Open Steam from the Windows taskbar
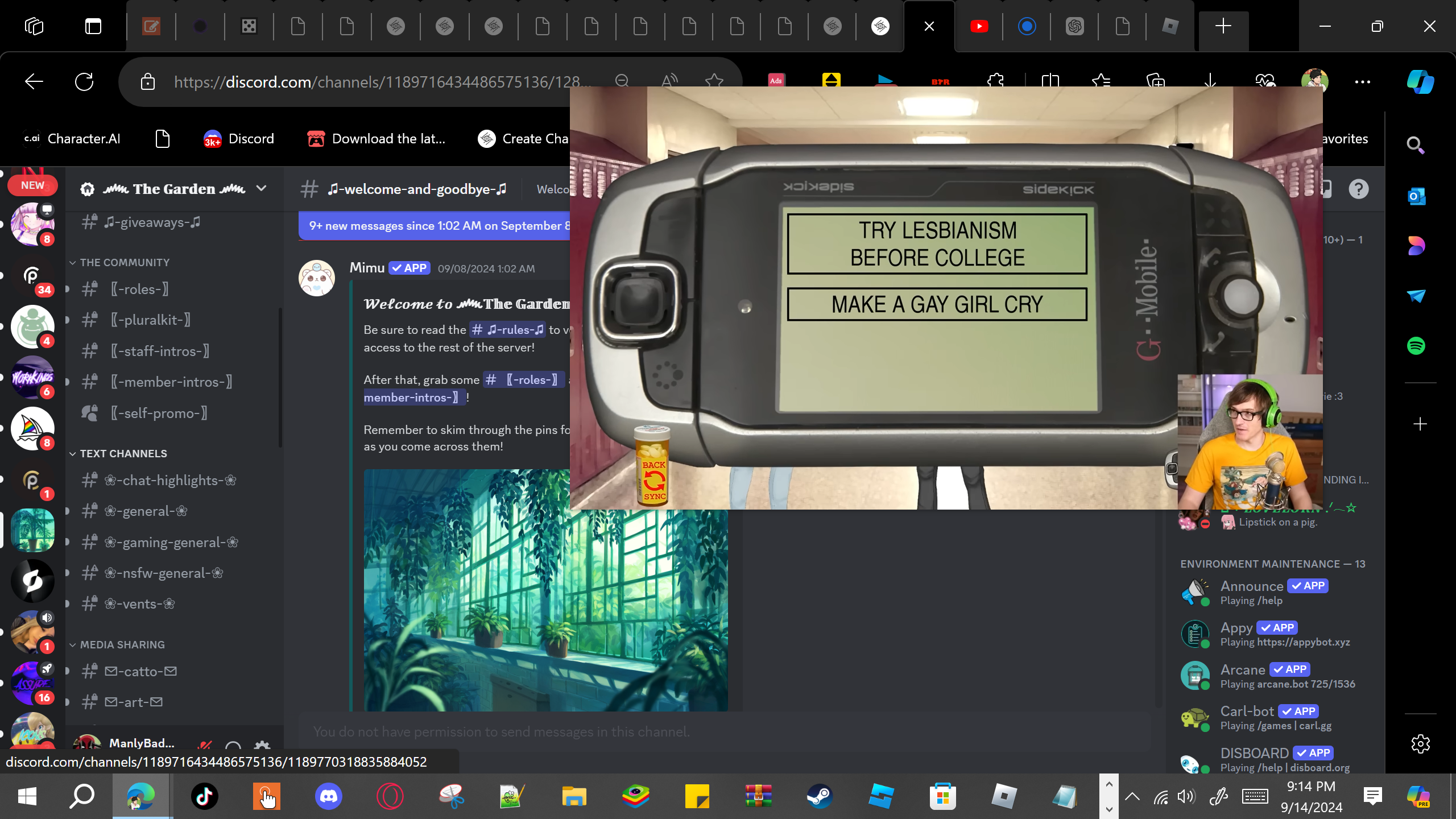This screenshot has width=1456, height=819. pyautogui.click(x=820, y=796)
